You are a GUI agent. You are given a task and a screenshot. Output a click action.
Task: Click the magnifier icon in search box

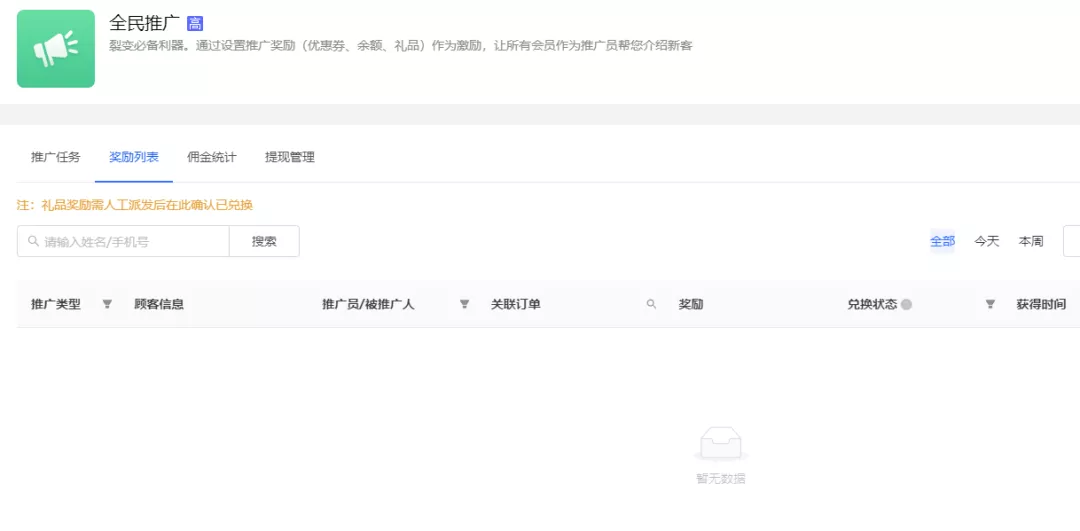(33, 242)
